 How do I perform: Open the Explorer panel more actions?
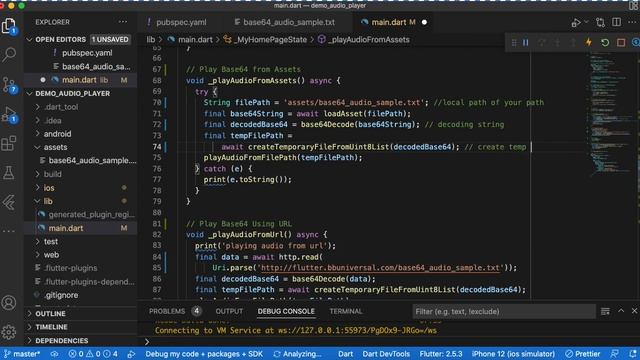[122, 22]
